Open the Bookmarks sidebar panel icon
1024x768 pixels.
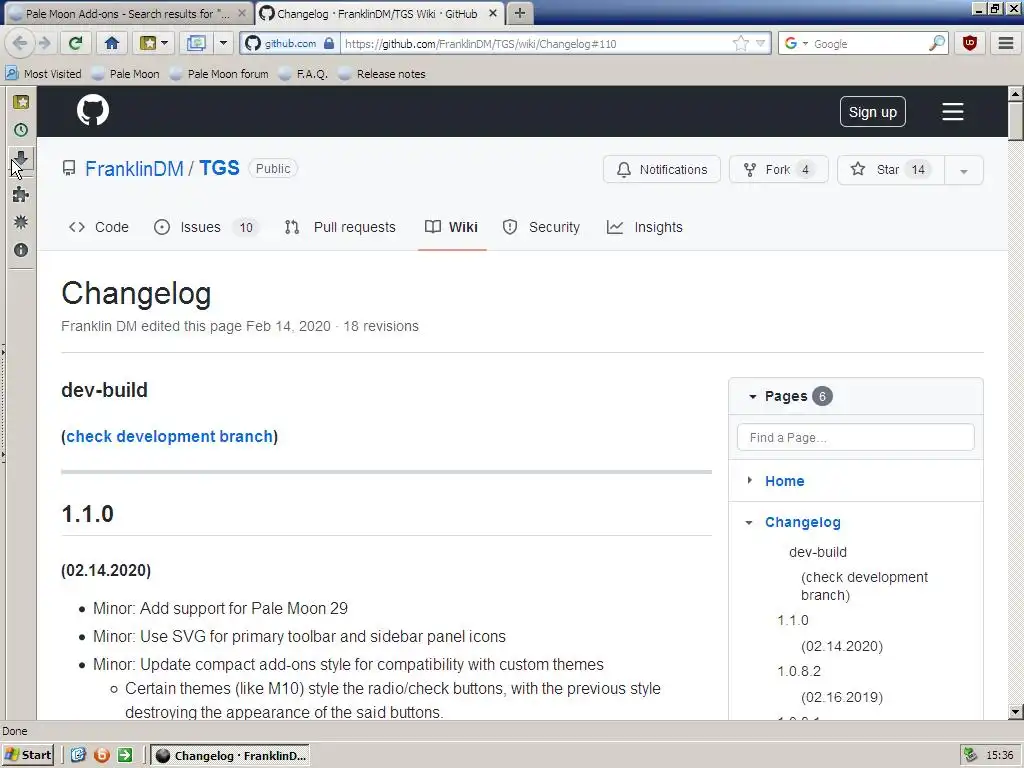pyautogui.click(x=21, y=102)
